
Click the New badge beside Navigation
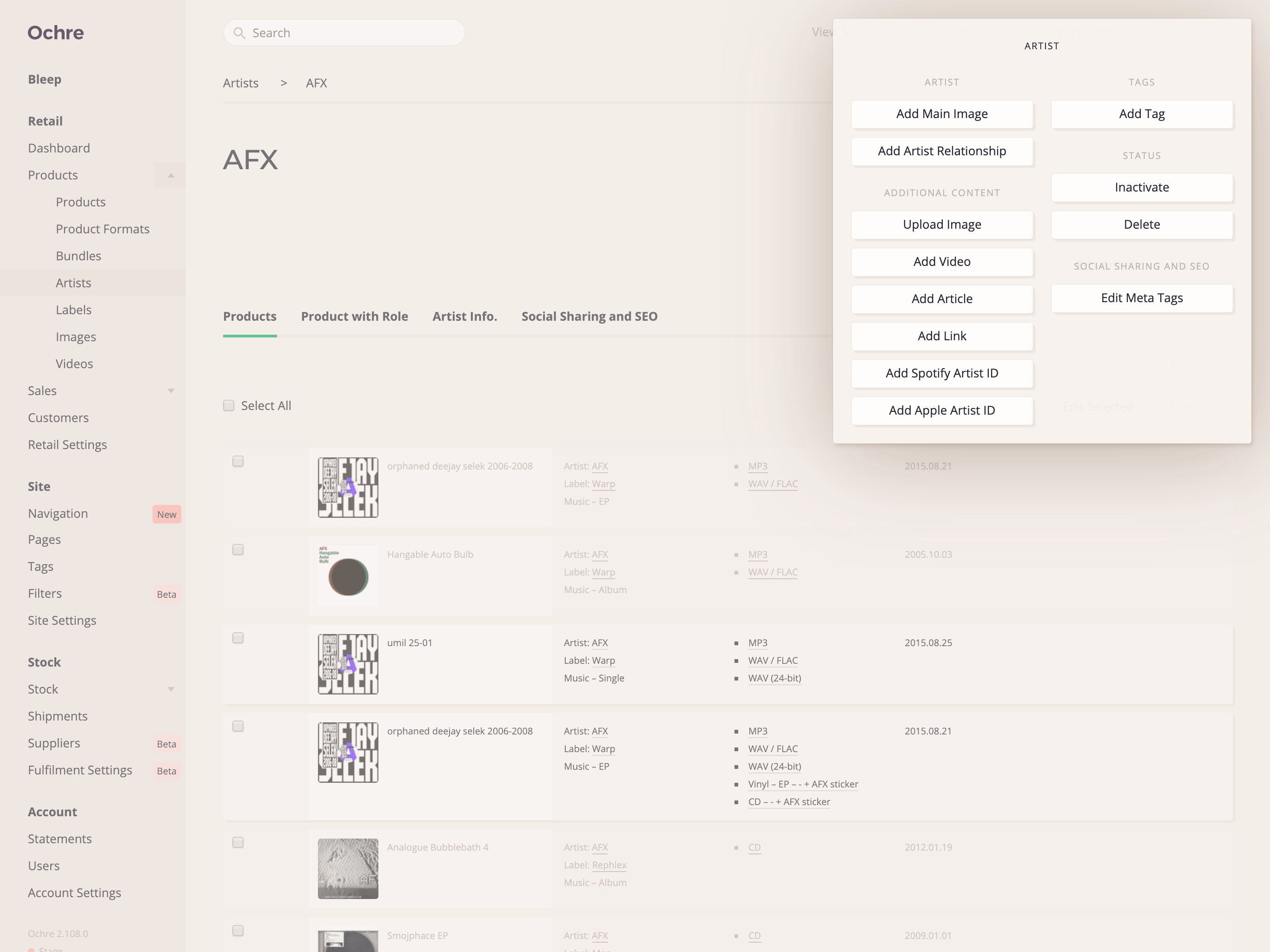coord(166,515)
